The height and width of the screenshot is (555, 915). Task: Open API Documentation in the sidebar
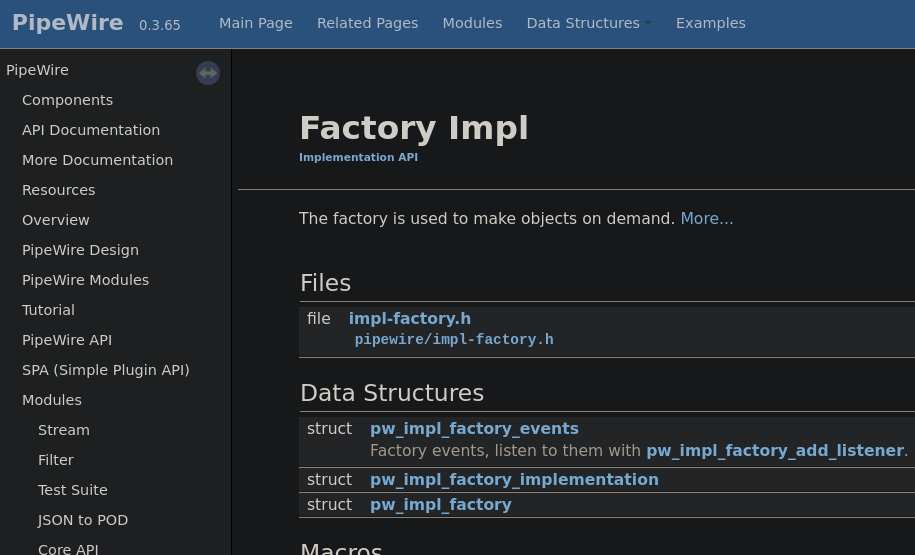(x=91, y=130)
